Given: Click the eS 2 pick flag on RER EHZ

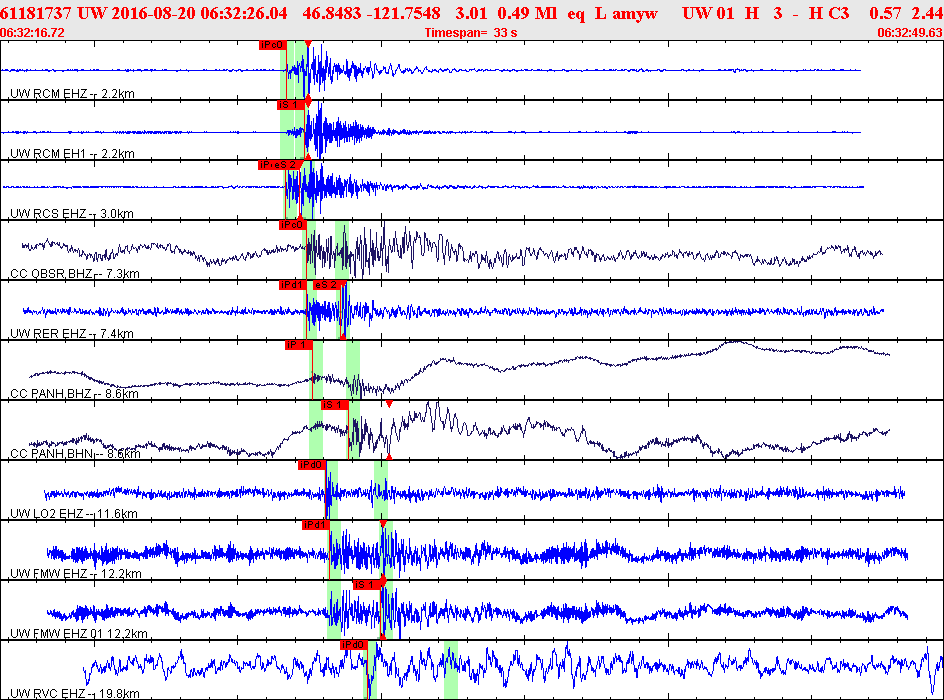Looking at the screenshot, I should (327, 285).
